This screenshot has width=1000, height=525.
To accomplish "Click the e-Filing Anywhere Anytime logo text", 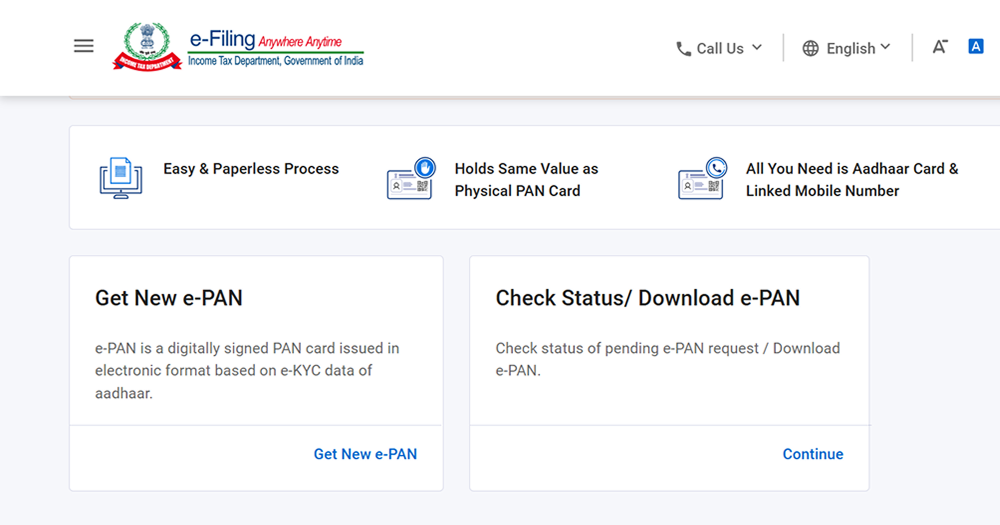I will click(x=275, y=48).
